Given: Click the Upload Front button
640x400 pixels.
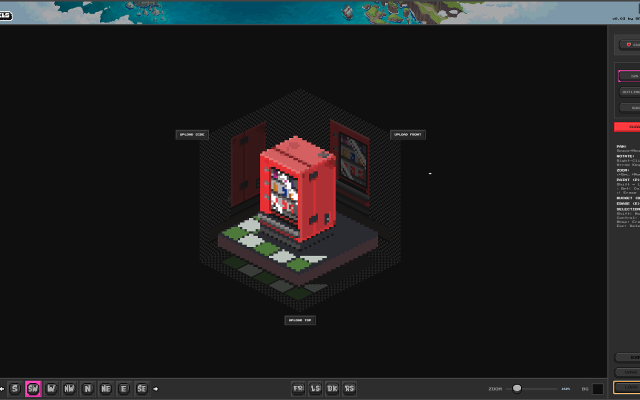Looking at the screenshot, I should (x=408, y=135).
